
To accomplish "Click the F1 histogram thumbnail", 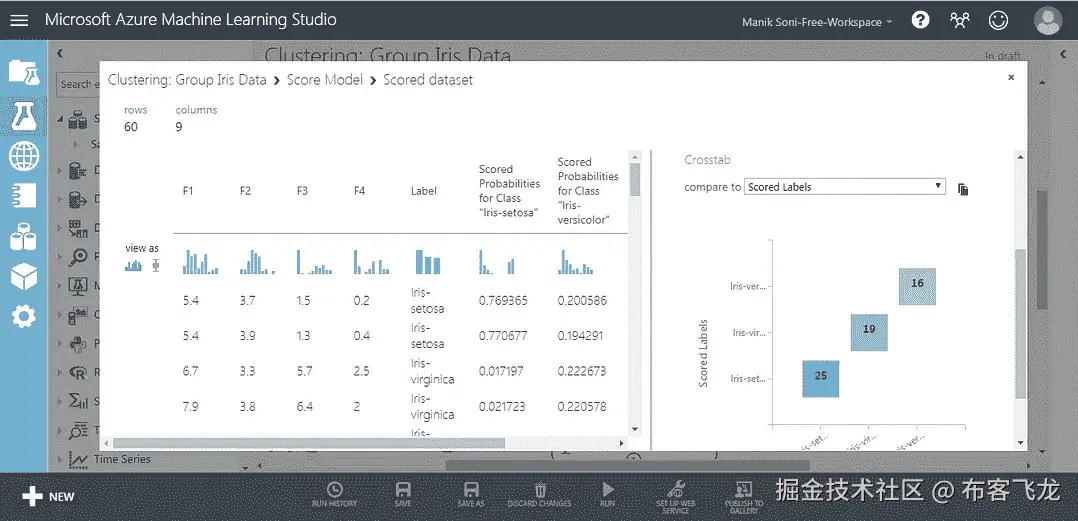I will (x=200, y=262).
